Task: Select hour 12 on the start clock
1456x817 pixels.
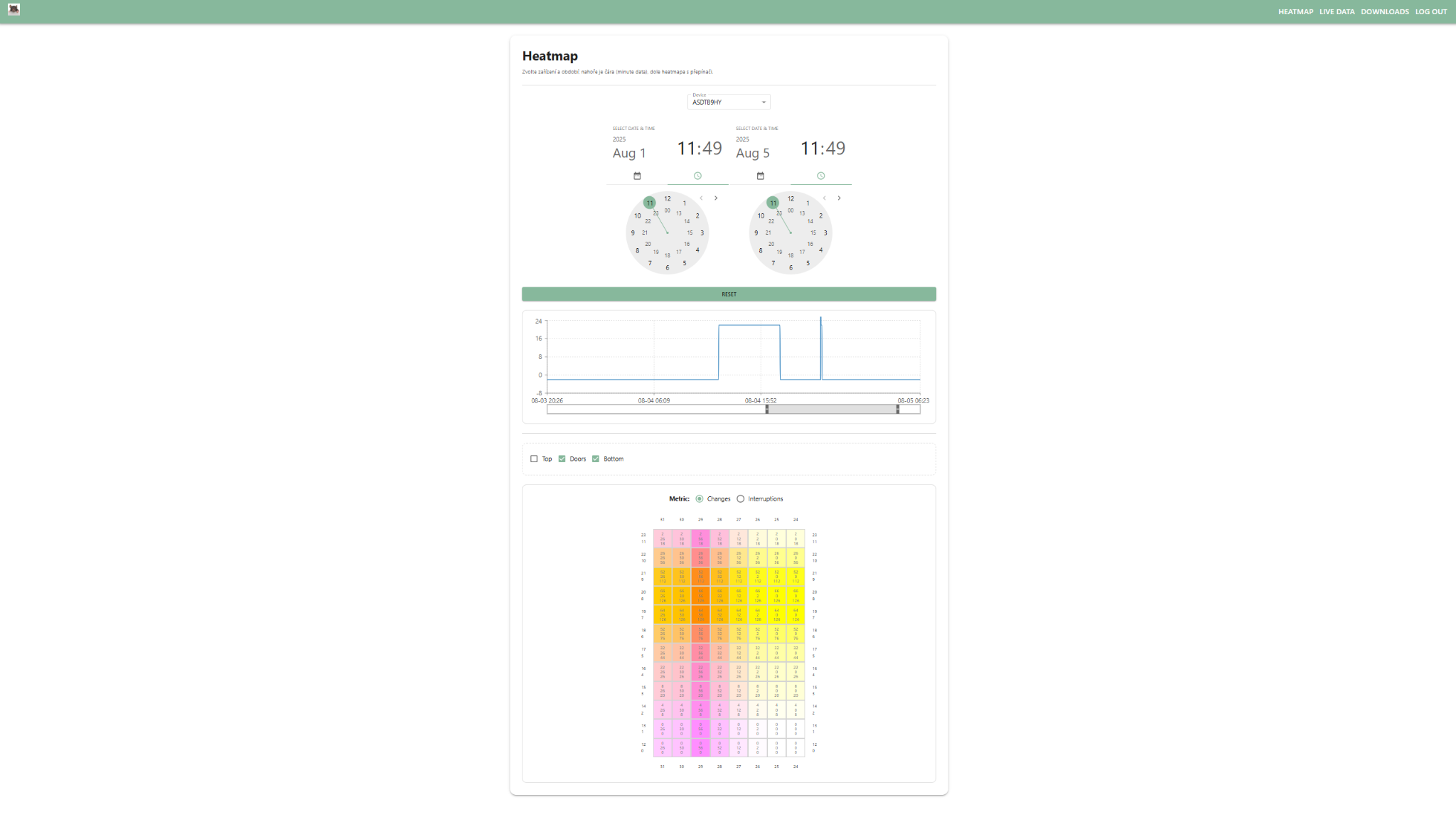Action: click(667, 199)
